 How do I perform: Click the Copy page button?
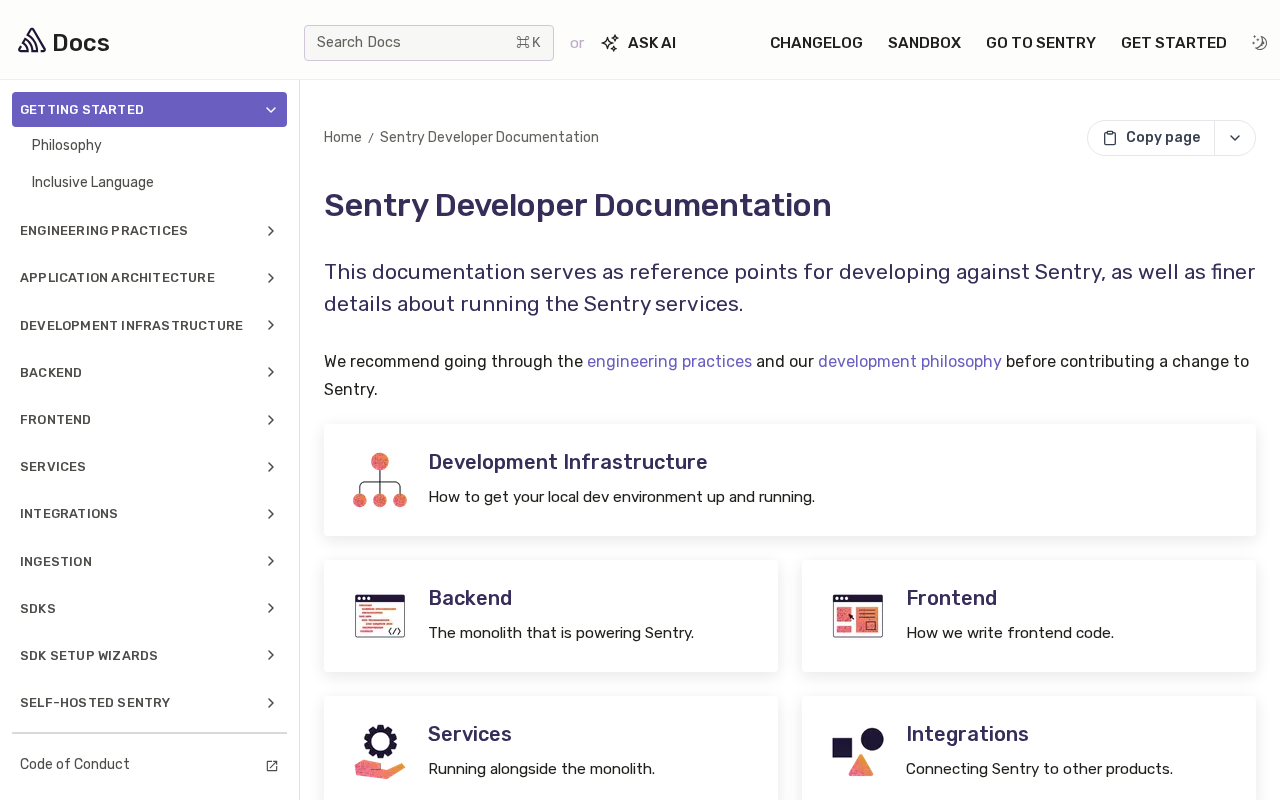[1151, 138]
